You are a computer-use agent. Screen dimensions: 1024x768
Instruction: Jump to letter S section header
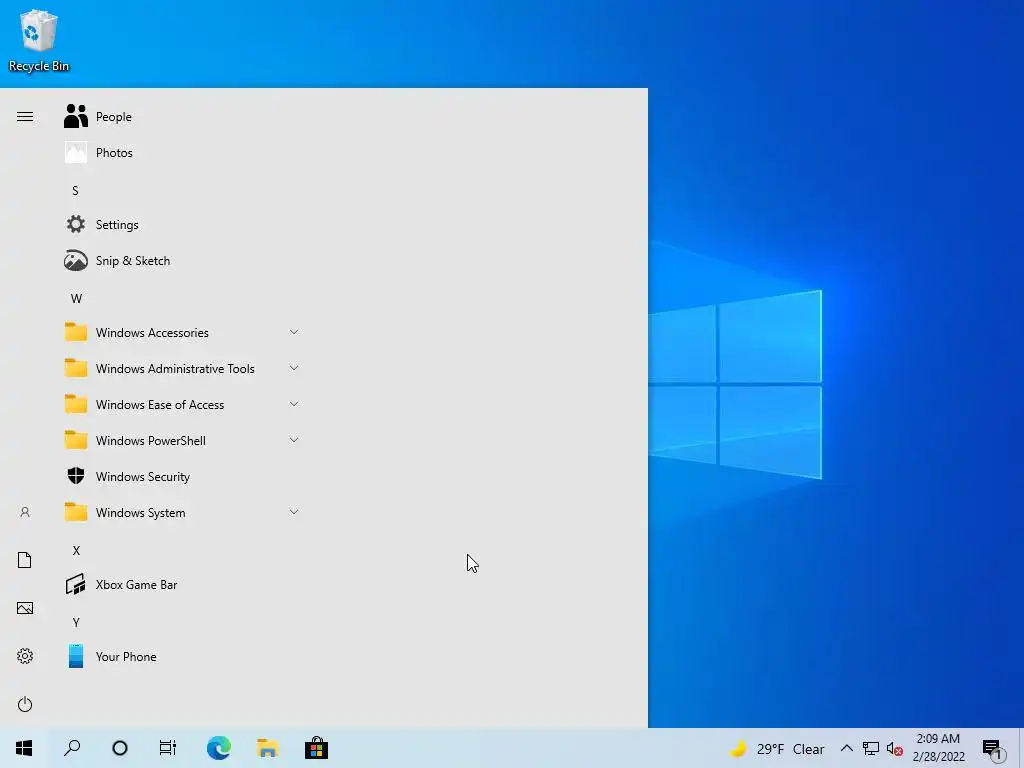click(x=76, y=191)
